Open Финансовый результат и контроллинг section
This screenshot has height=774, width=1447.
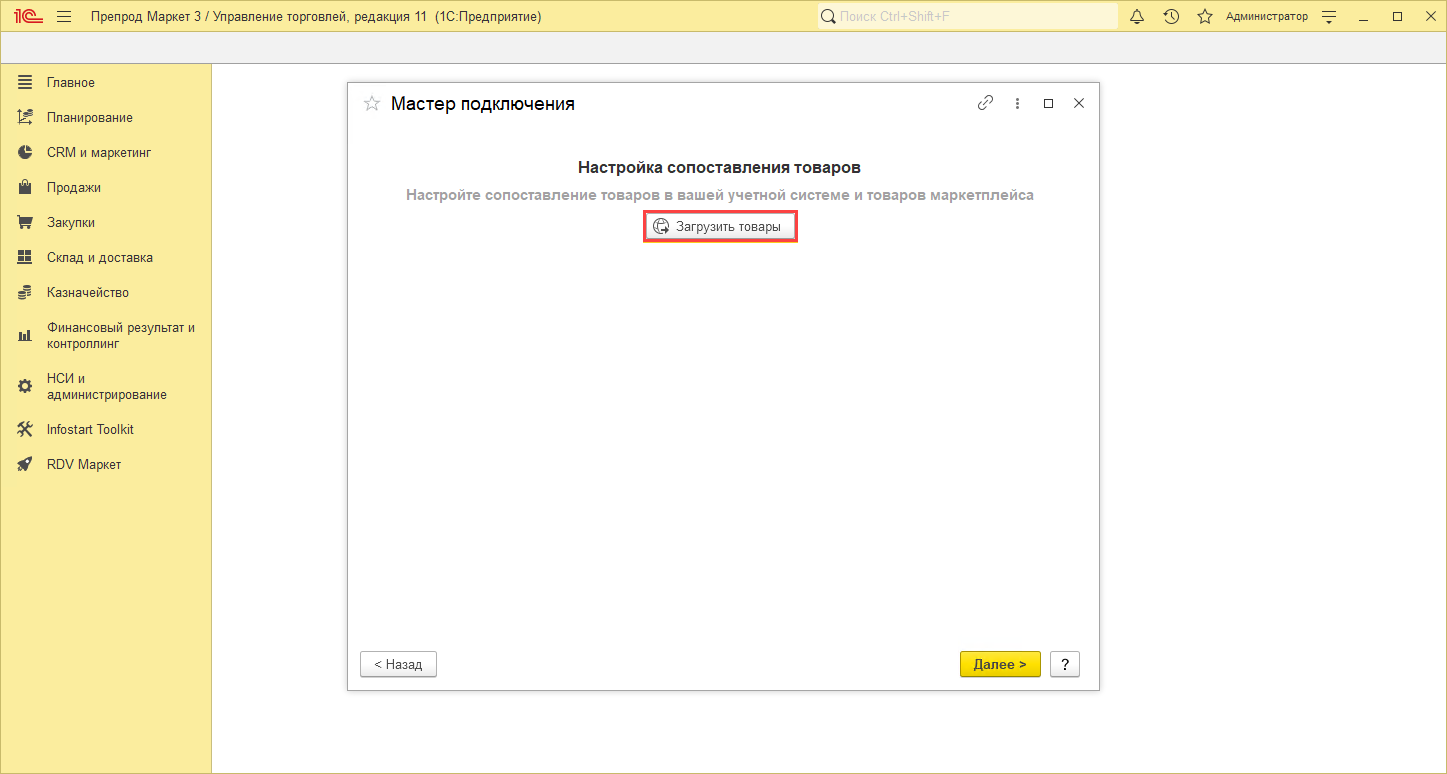tap(106, 335)
